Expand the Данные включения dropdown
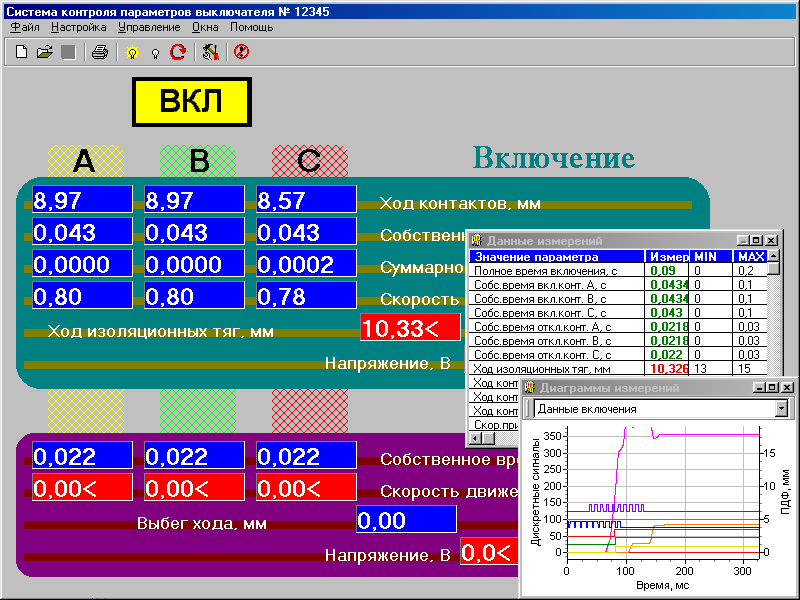This screenshot has width=800, height=600. click(781, 409)
